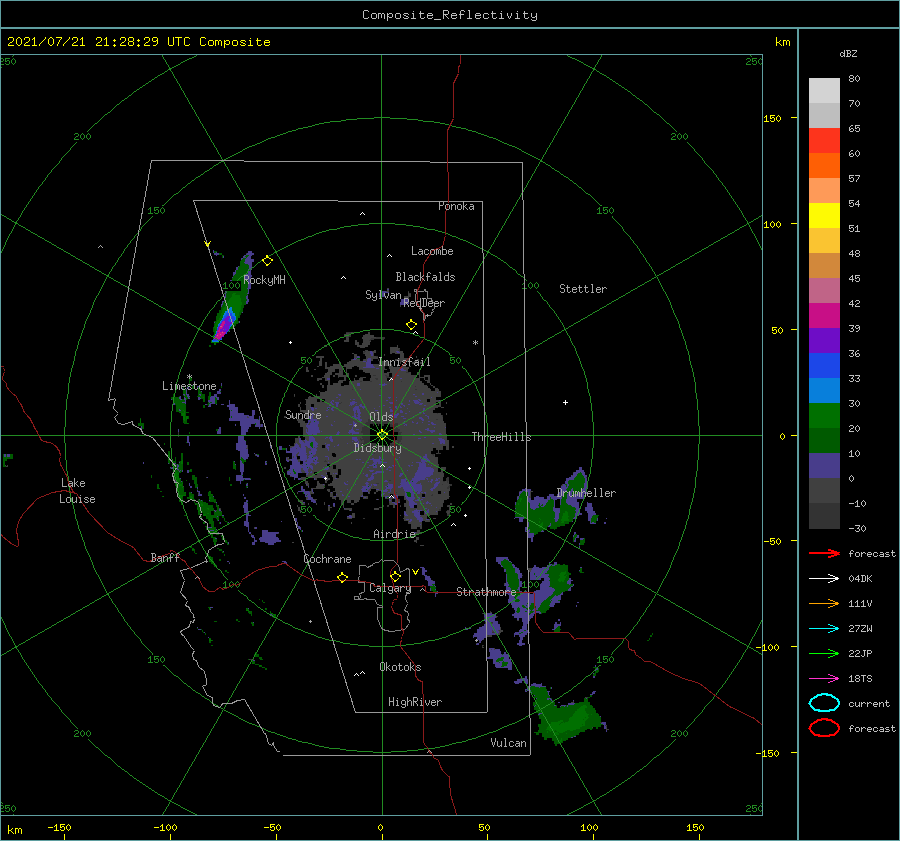The height and width of the screenshot is (841, 900).
Task: Click the red 60-65 dBZ color swatch
Action: pos(824,141)
